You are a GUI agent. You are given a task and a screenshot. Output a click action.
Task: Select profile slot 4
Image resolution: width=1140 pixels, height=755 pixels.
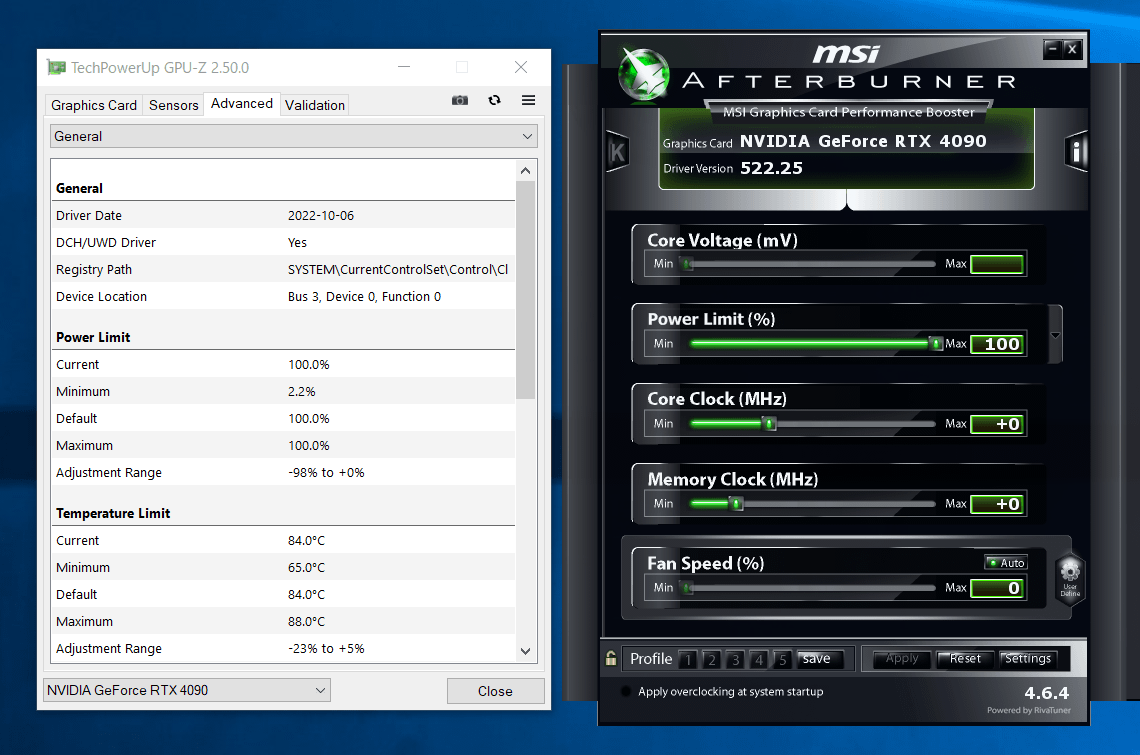(x=759, y=659)
